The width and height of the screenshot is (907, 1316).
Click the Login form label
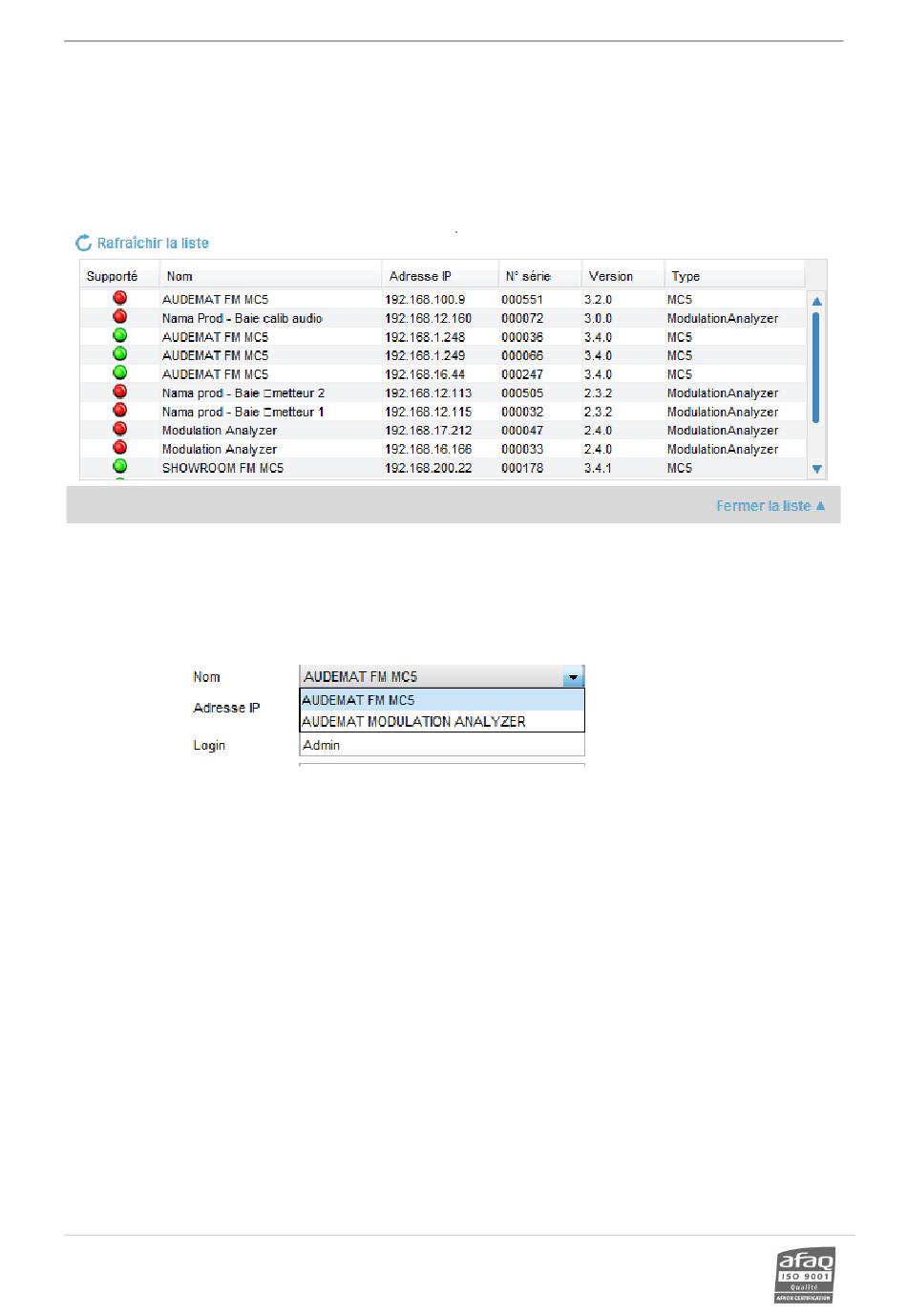point(209,746)
